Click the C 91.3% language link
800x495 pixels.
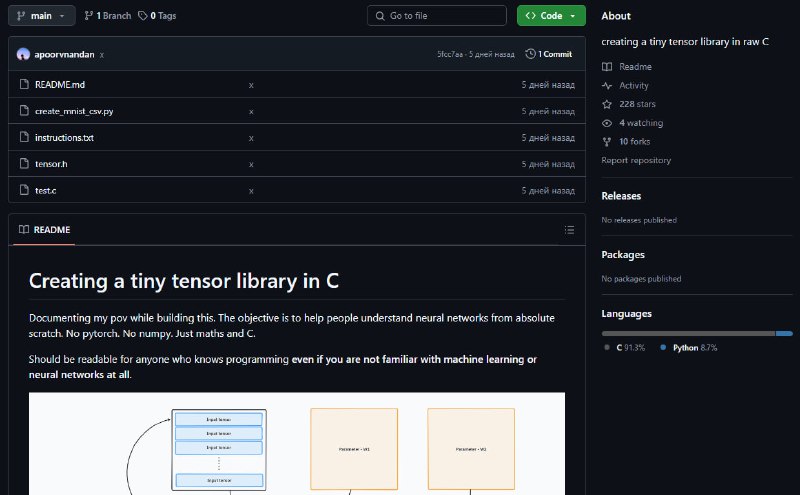tap(631, 348)
